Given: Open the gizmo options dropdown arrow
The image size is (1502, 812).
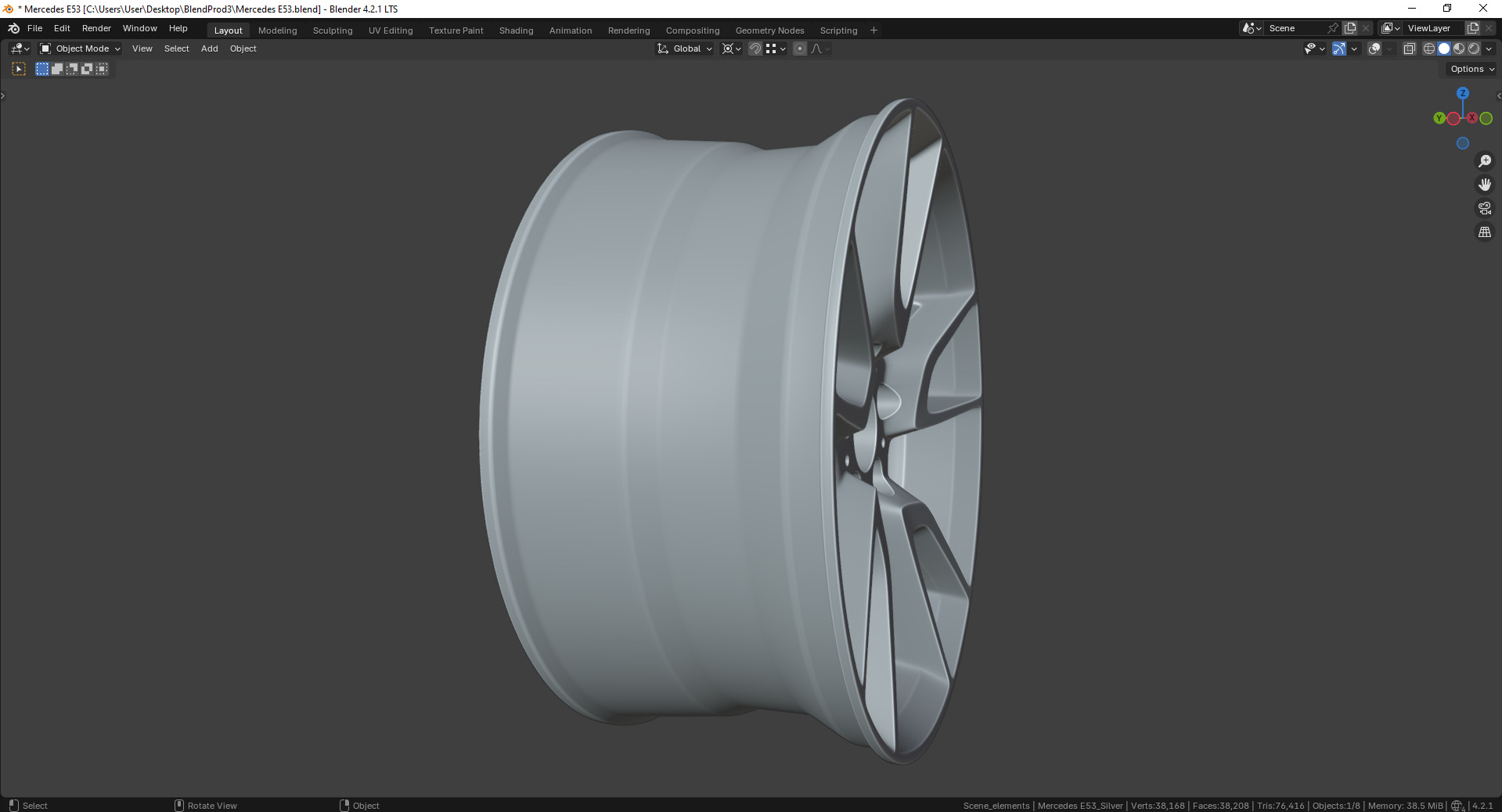Looking at the screenshot, I should [1354, 49].
